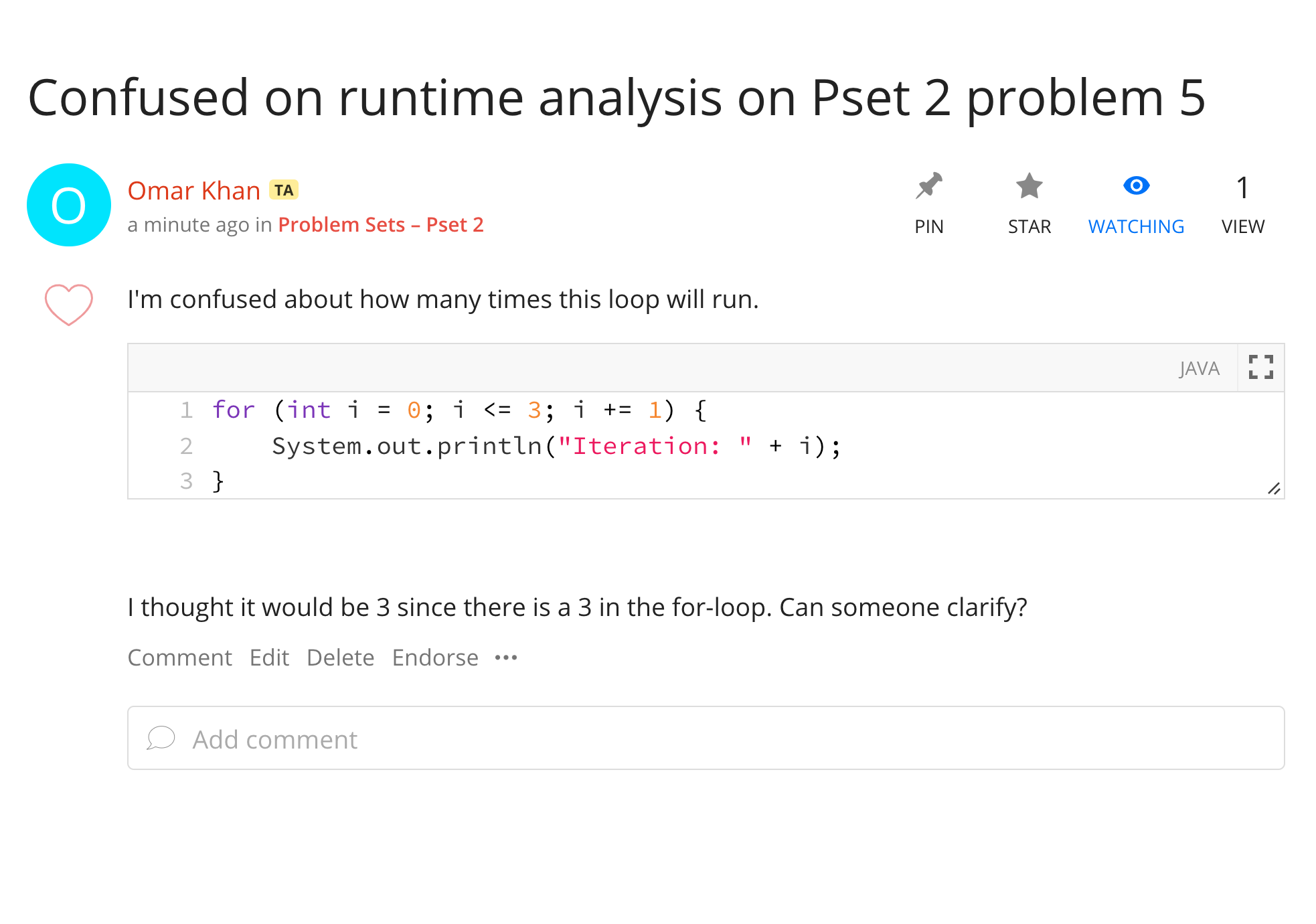This screenshot has width=1316, height=924.
Task: Click the TA badge next to name
Action: [284, 190]
